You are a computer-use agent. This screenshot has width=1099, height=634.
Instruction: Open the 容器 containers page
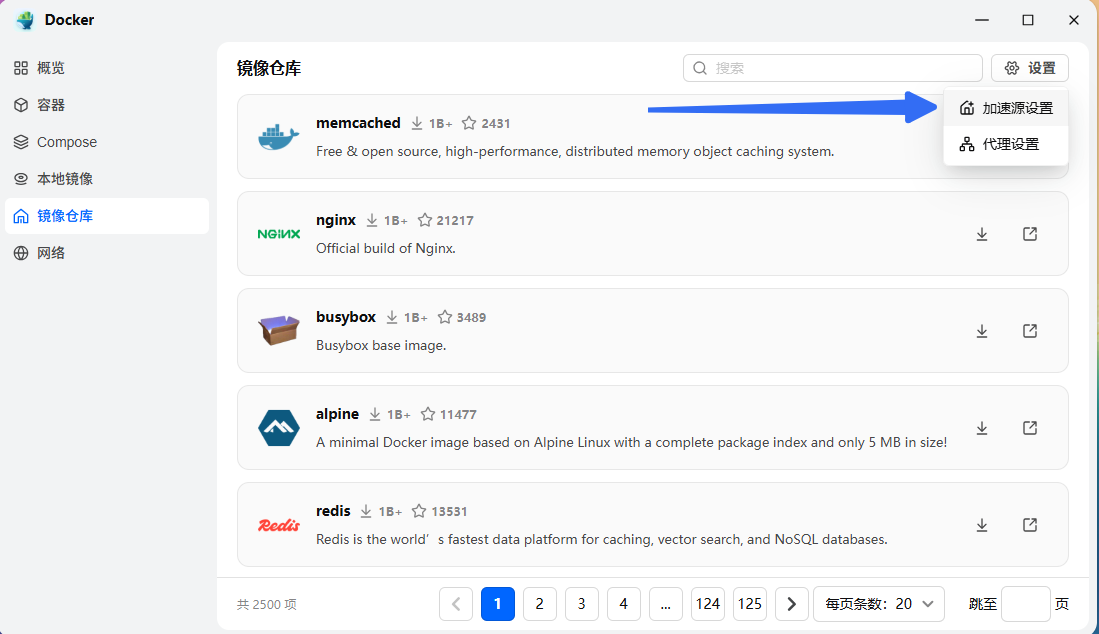click(107, 105)
